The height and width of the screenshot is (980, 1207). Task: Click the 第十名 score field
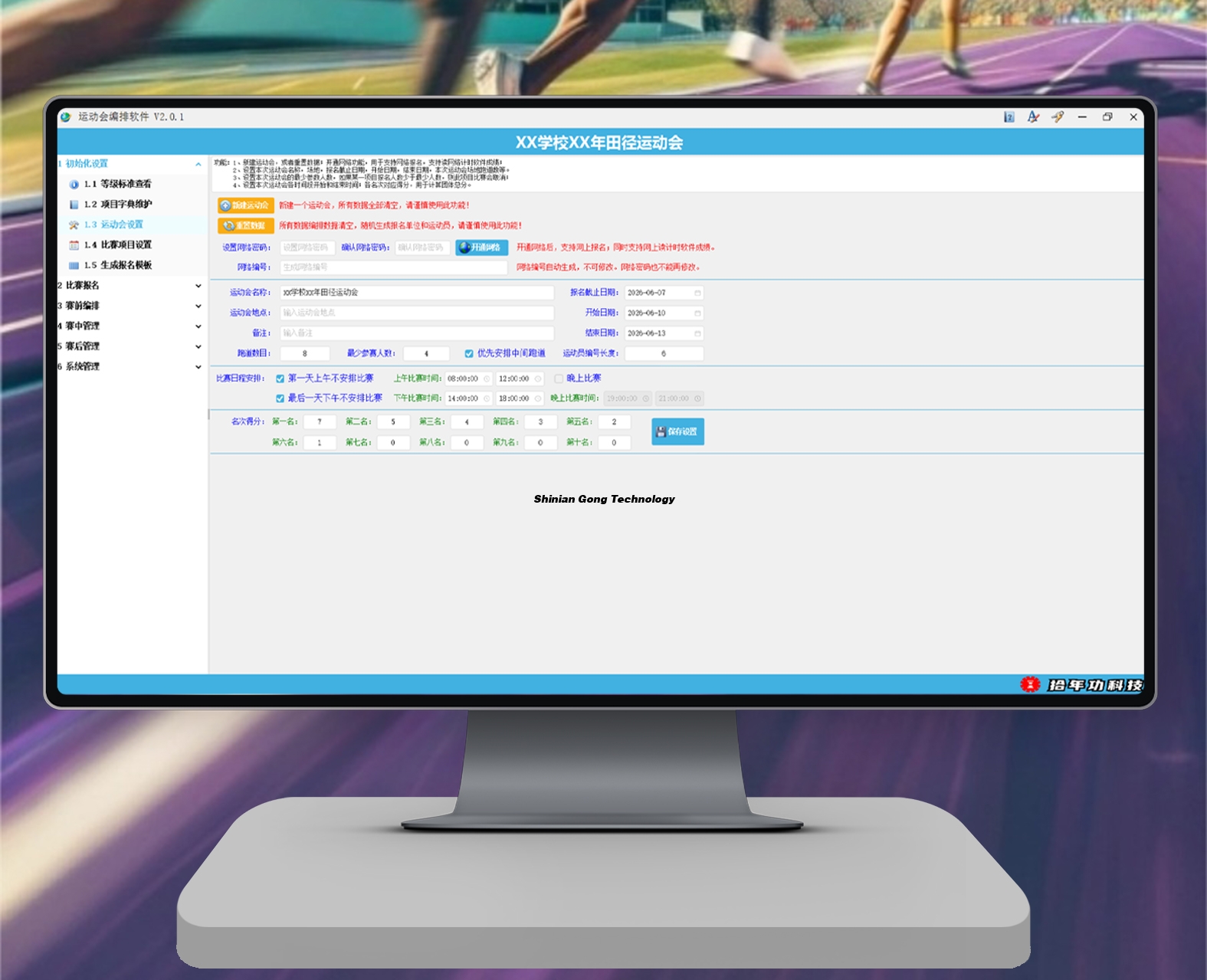614,443
